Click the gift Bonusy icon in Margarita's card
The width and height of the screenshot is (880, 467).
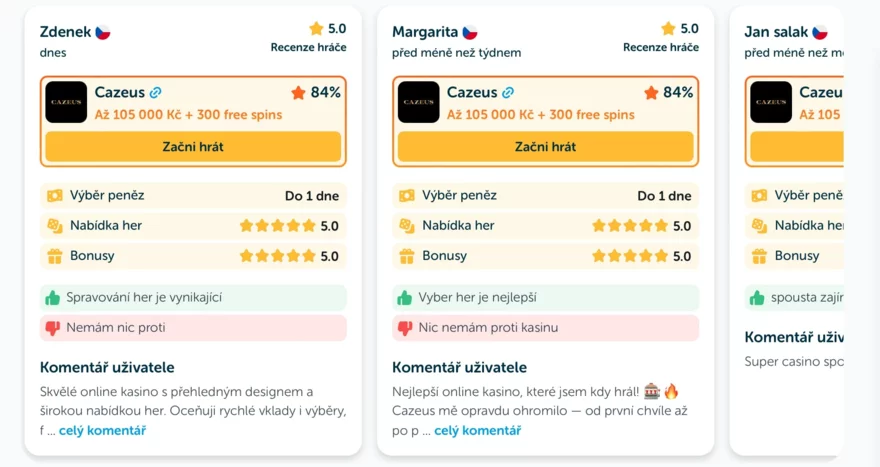(x=406, y=256)
